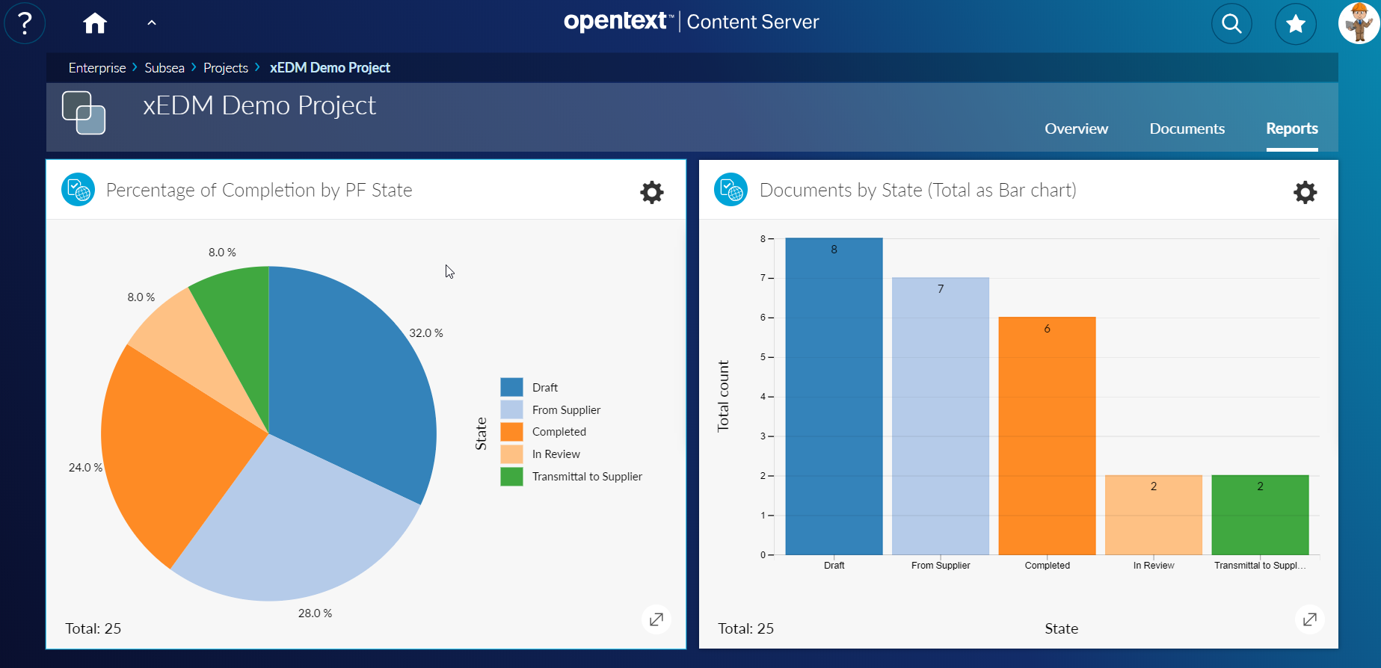Viewport: 1381px width, 668px height.
Task: Select the Reports tab
Action: (1292, 128)
